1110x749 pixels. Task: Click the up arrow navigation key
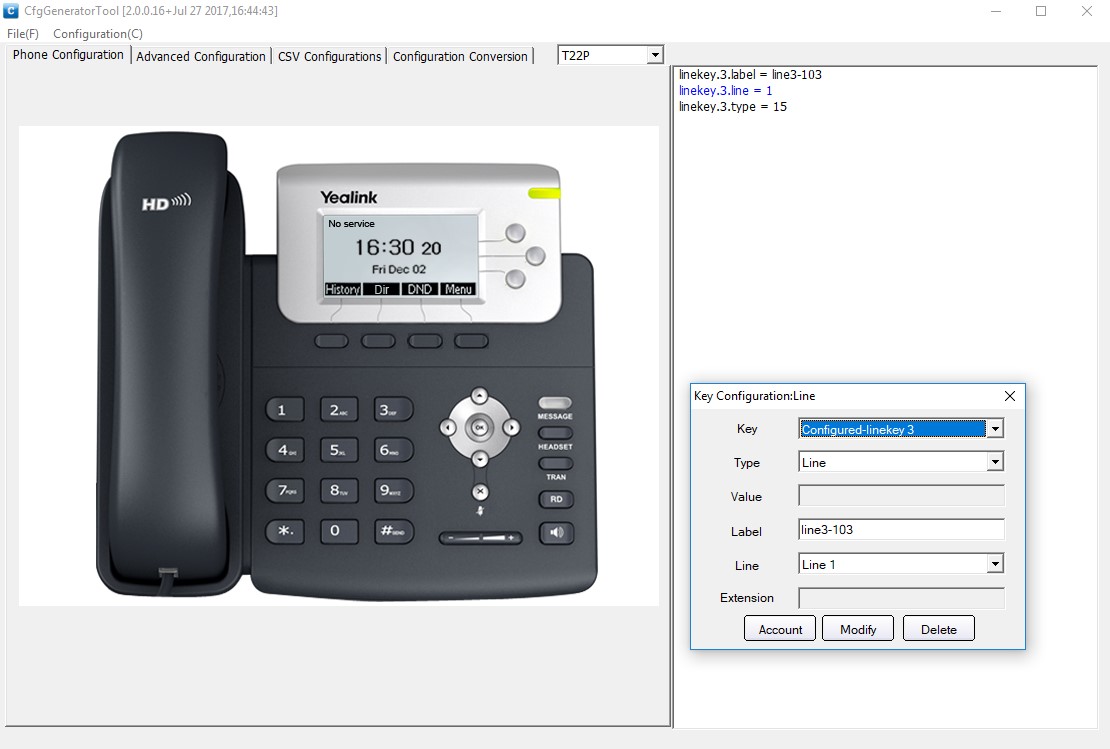(479, 396)
